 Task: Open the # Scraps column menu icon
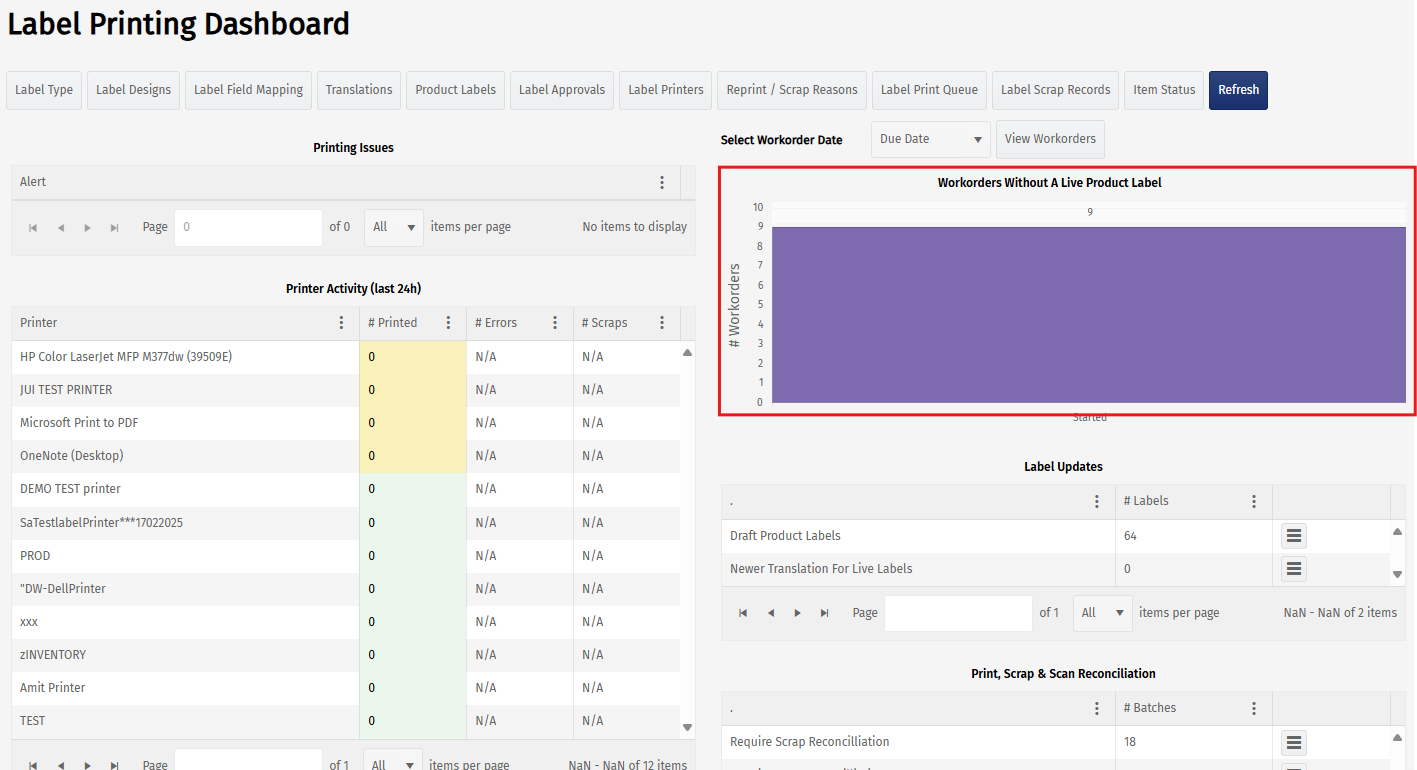coord(662,323)
